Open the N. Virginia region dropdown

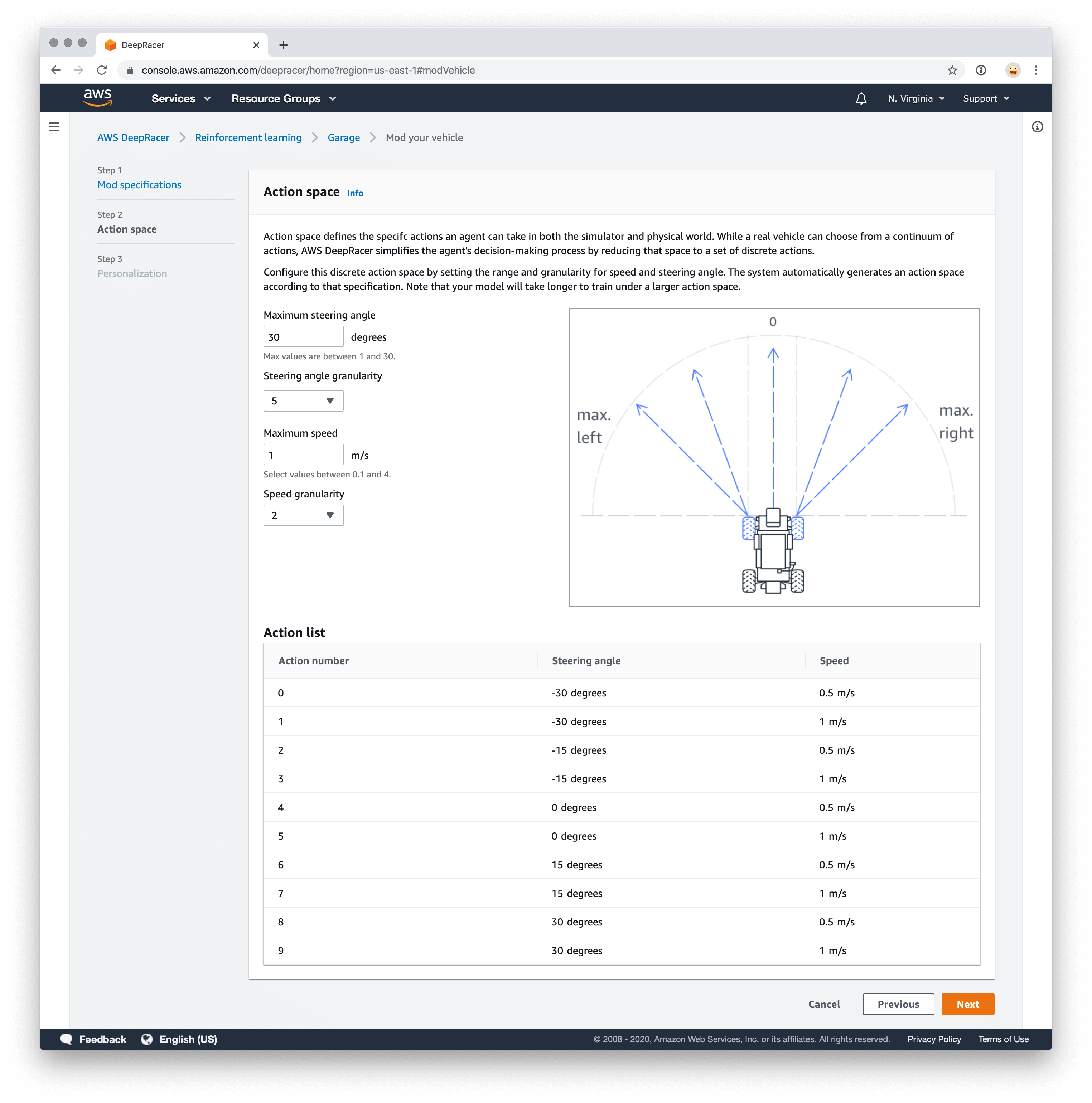point(915,99)
